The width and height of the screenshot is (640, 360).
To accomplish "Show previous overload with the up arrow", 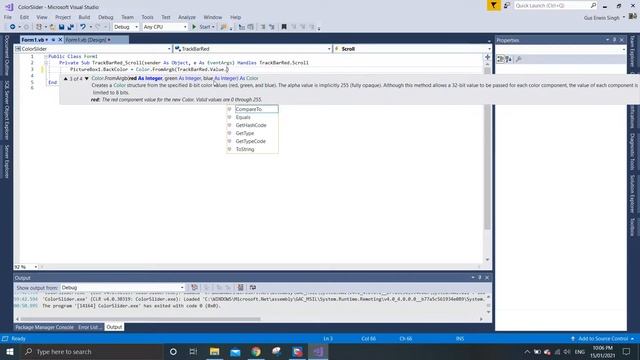I will [x=65, y=78].
